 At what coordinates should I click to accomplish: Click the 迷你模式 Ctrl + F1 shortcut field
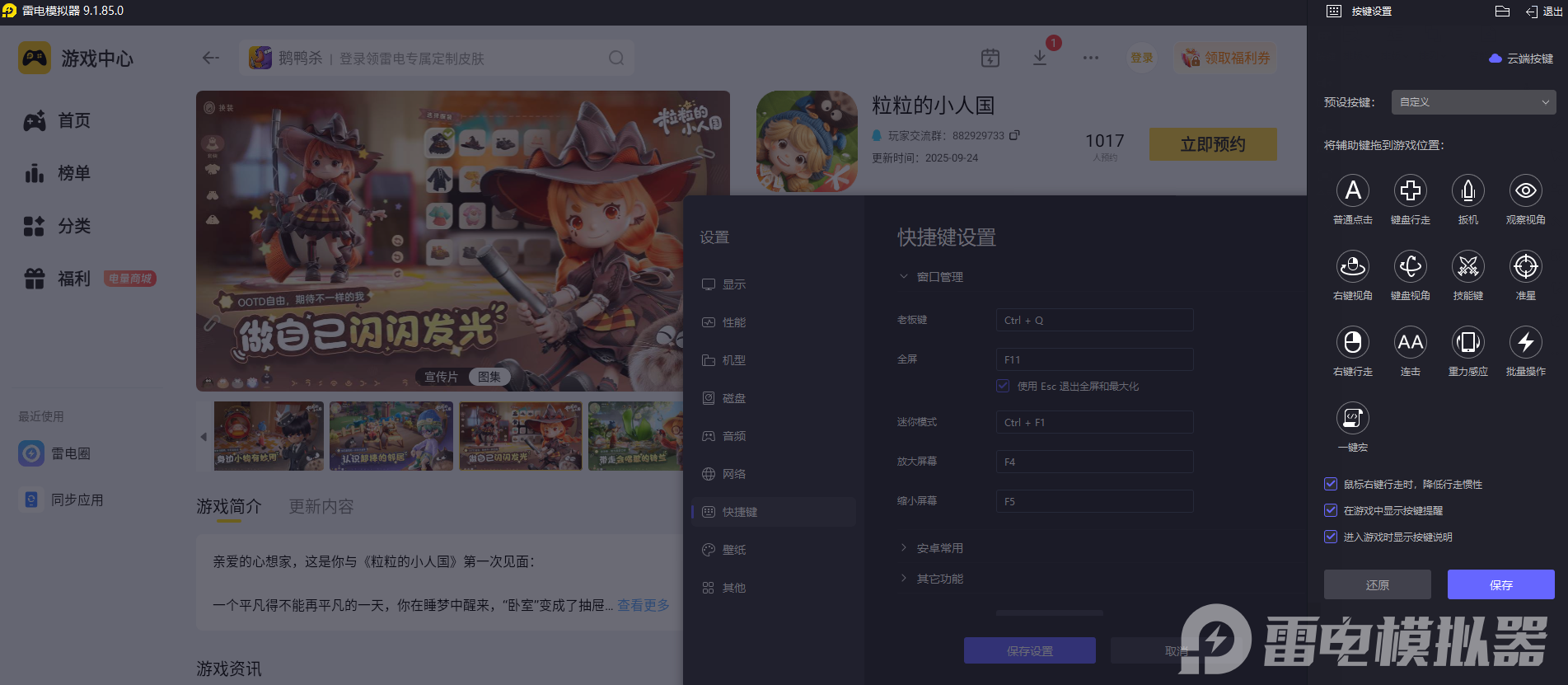tap(1094, 422)
